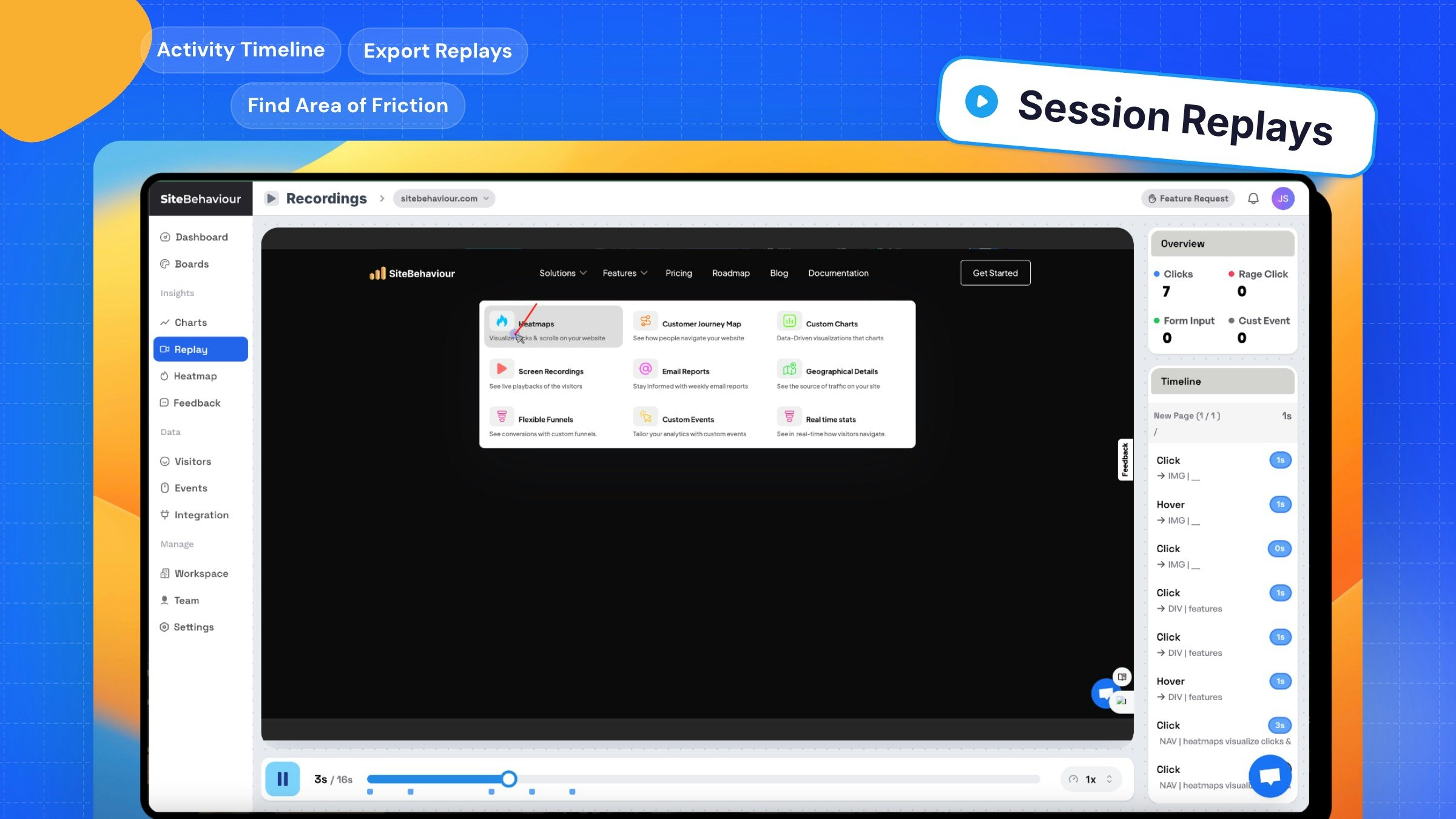The image size is (1456, 819).
Task: Click Roadmap in replayed site nav
Action: point(730,273)
